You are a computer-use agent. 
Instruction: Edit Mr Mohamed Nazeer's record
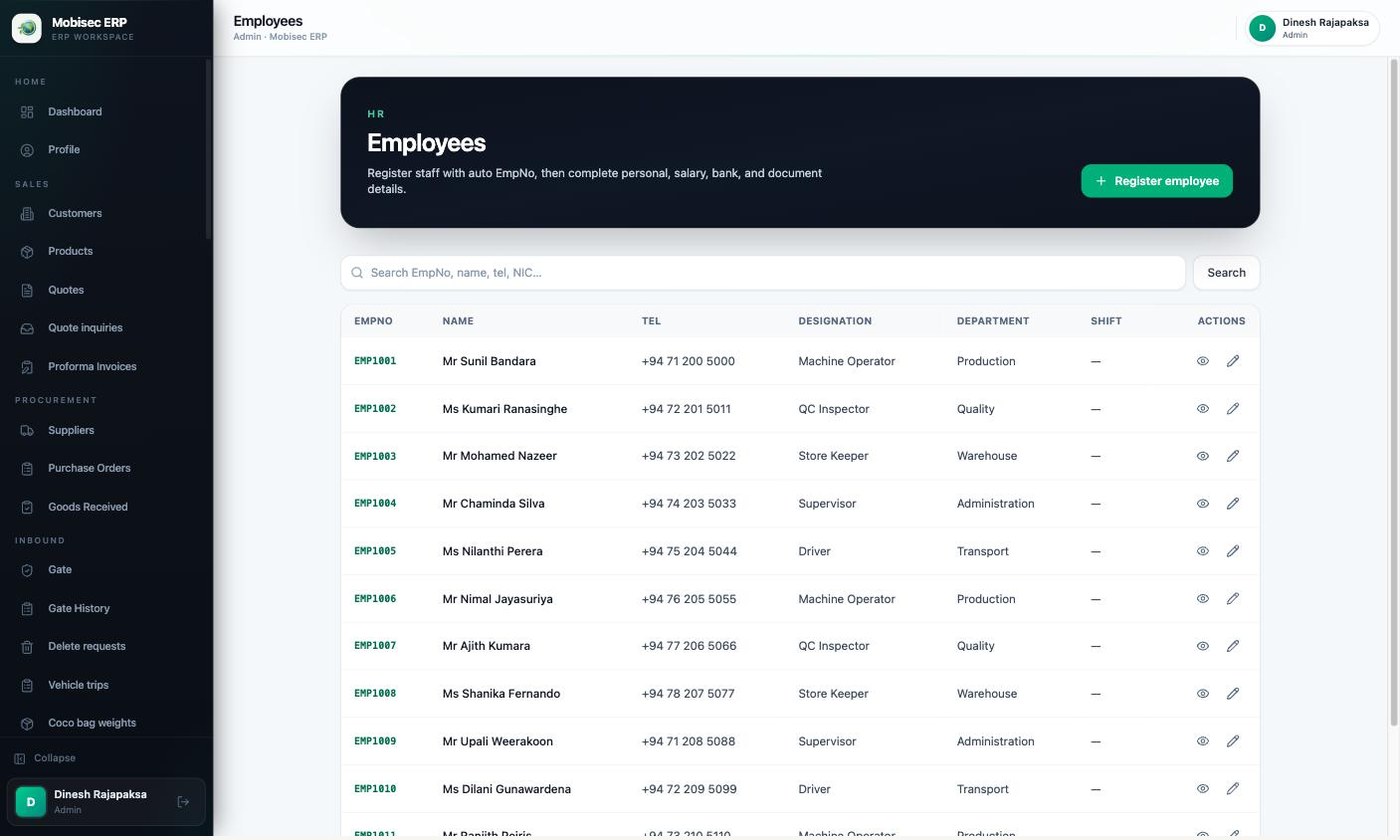pos(1233,456)
